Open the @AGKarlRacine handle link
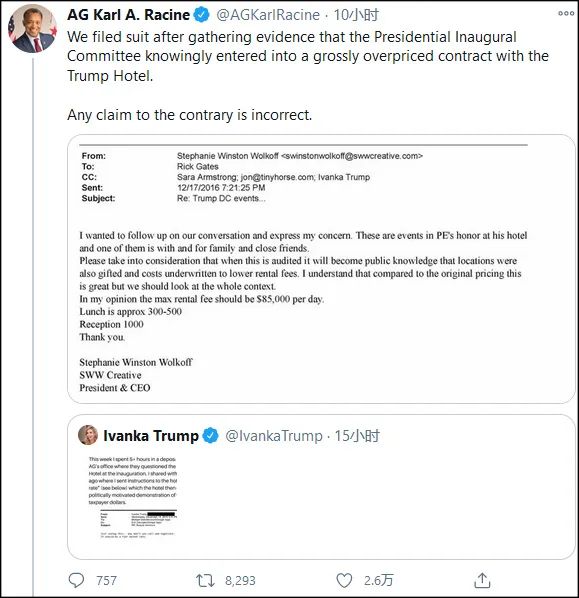This screenshot has height=598, width=579. tap(268, 15)
